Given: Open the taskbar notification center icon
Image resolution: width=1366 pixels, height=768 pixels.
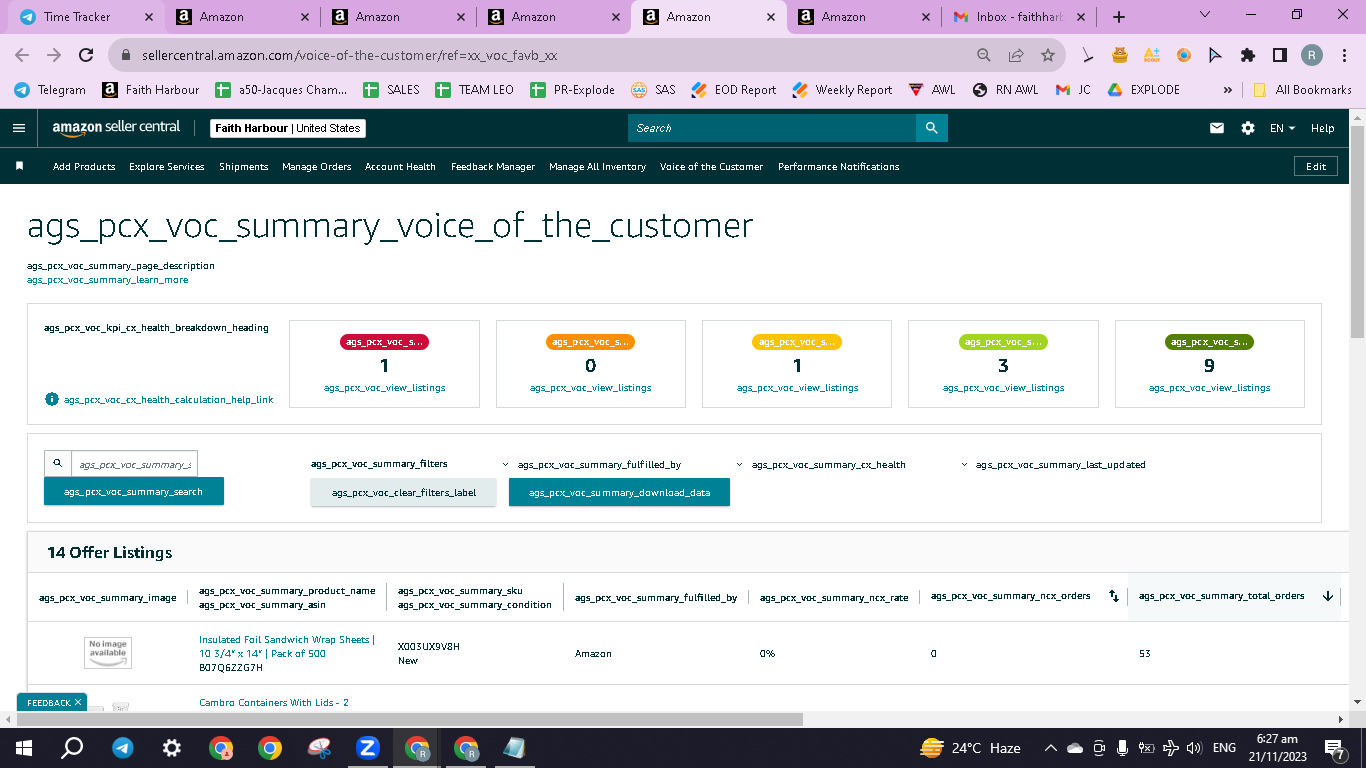Looking at the screenshot, I should pyautogui.click(x=1335, y=747).
